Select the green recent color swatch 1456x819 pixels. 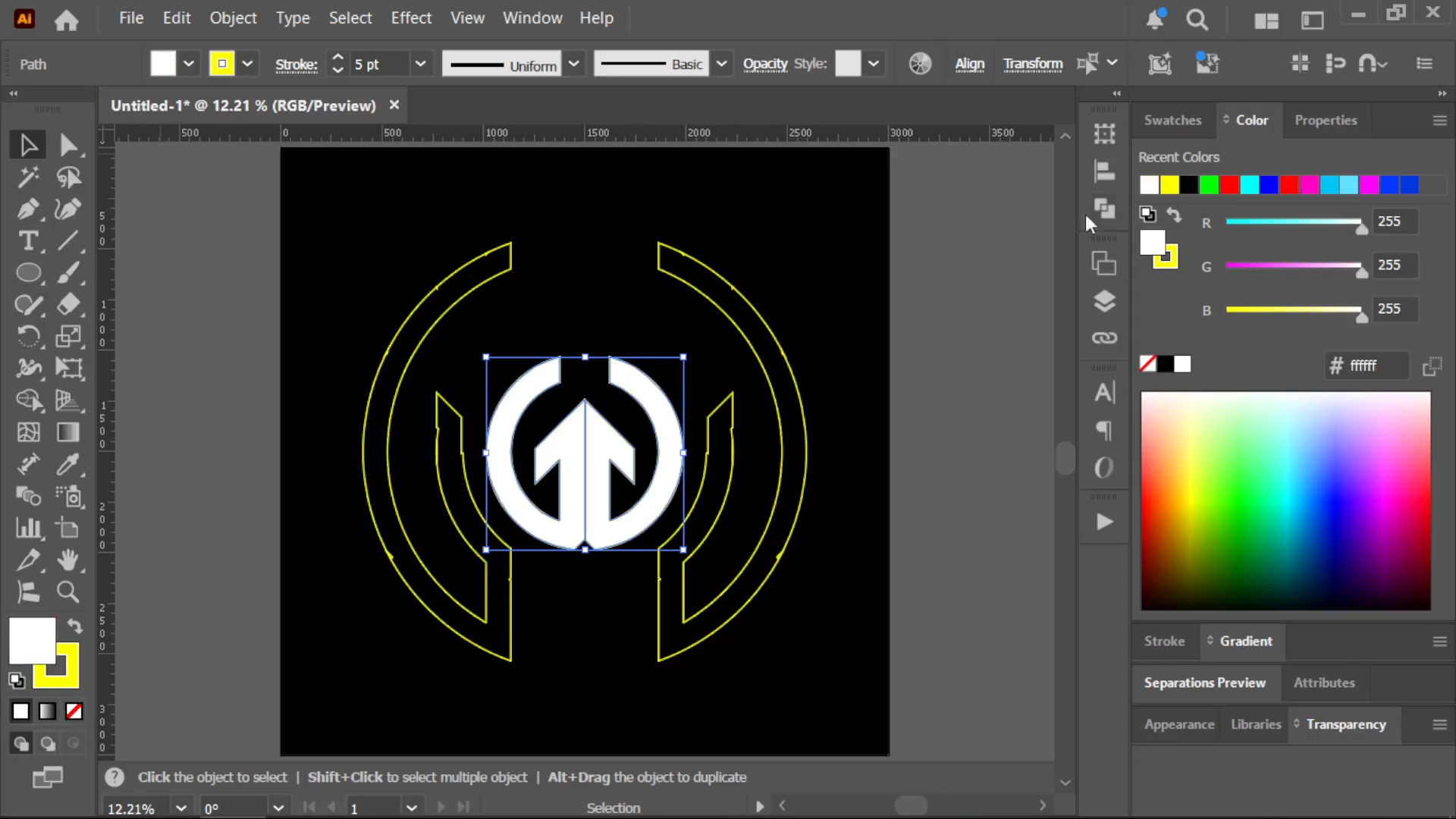[x=1209, y=185]
